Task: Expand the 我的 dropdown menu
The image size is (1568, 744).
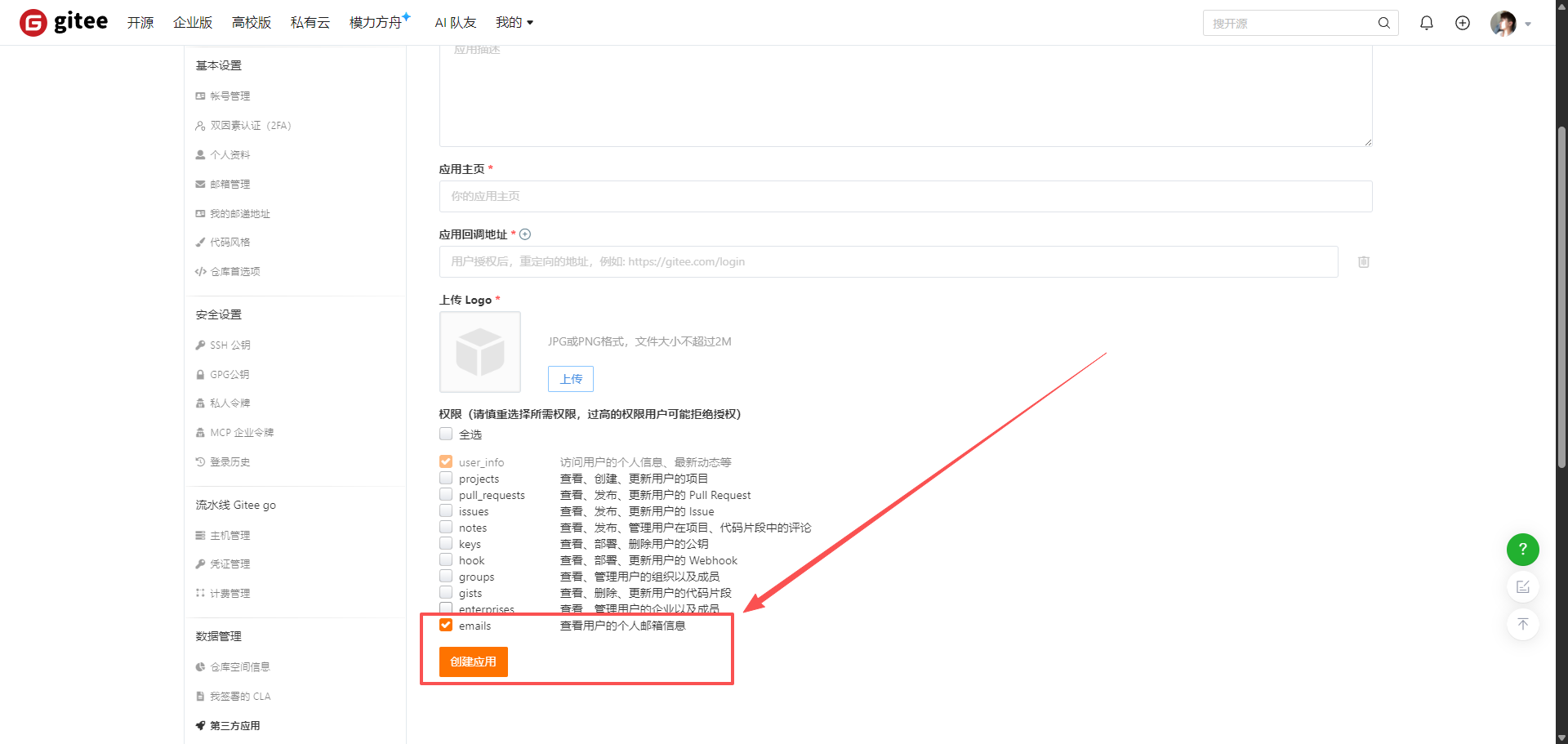Action: click(x=514, y=23)
